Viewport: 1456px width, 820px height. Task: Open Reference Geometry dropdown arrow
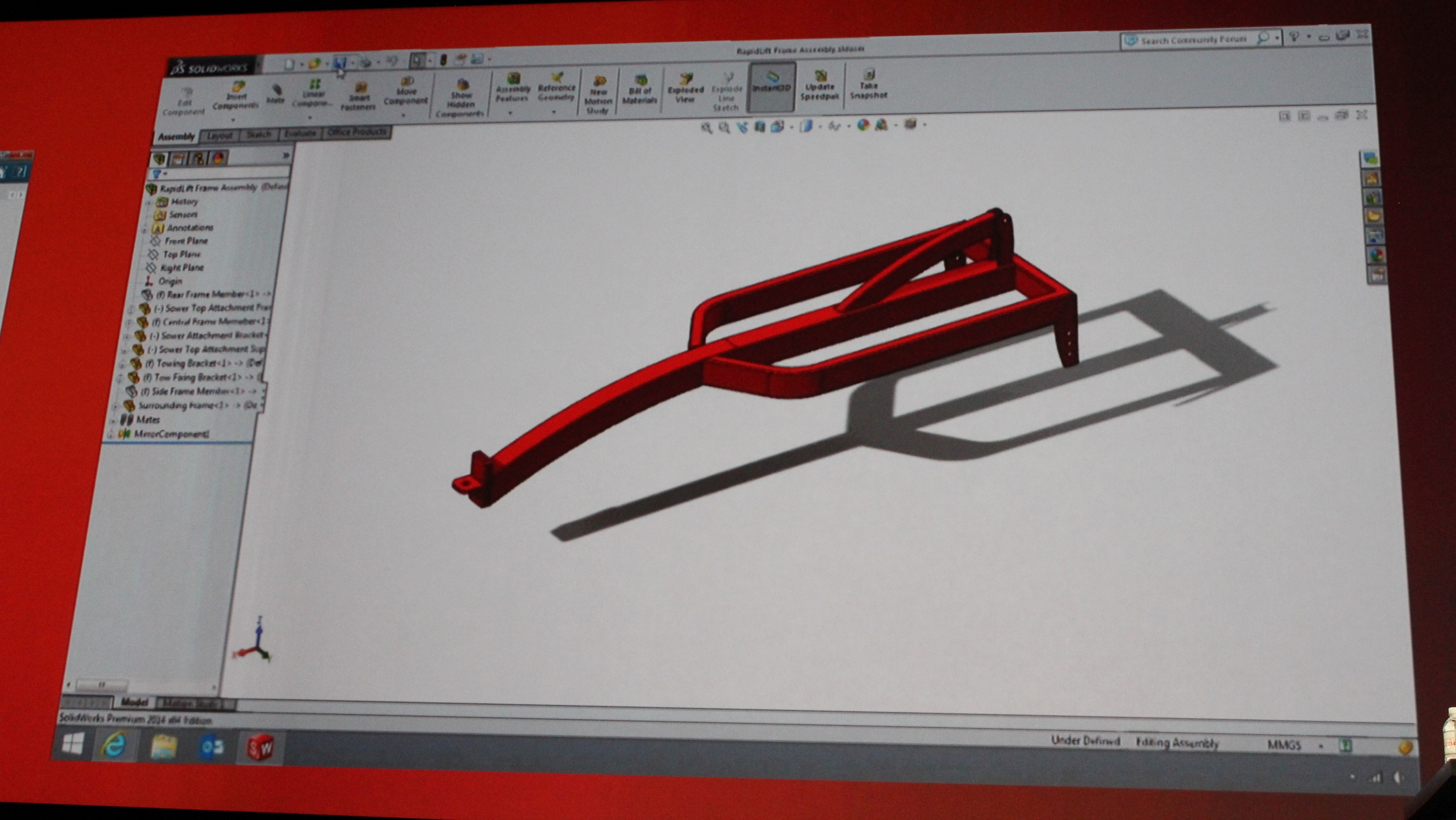(x=554, y=112)
